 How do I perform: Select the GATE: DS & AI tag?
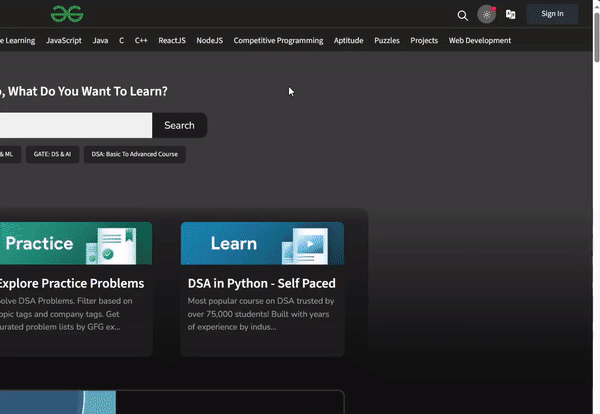click(x=52, y=154)
